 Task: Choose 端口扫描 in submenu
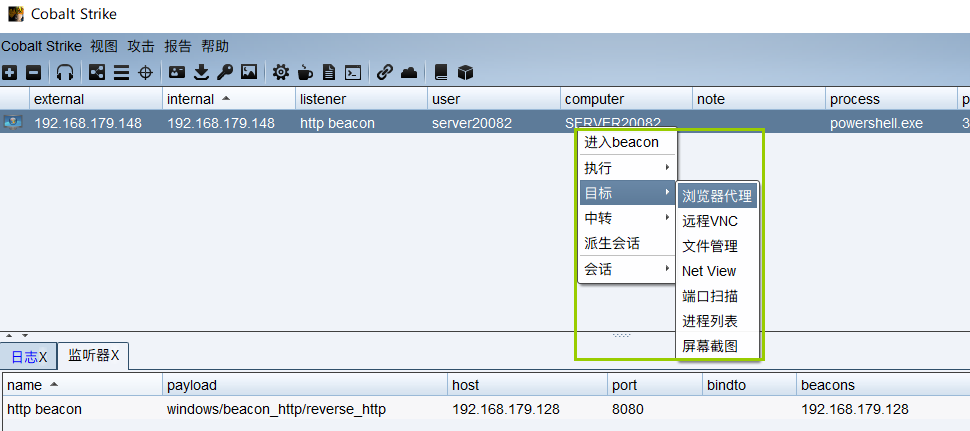[717, 296]
